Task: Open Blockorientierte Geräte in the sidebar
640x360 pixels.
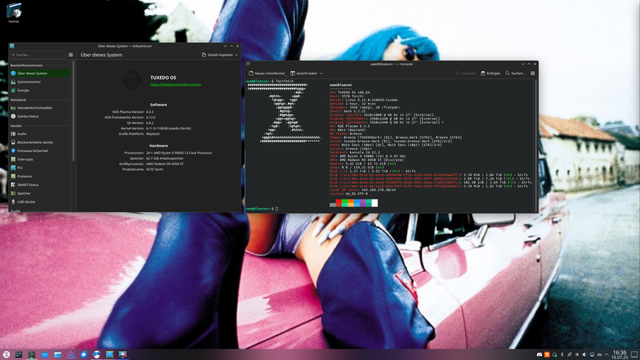Action: [40, 142]
